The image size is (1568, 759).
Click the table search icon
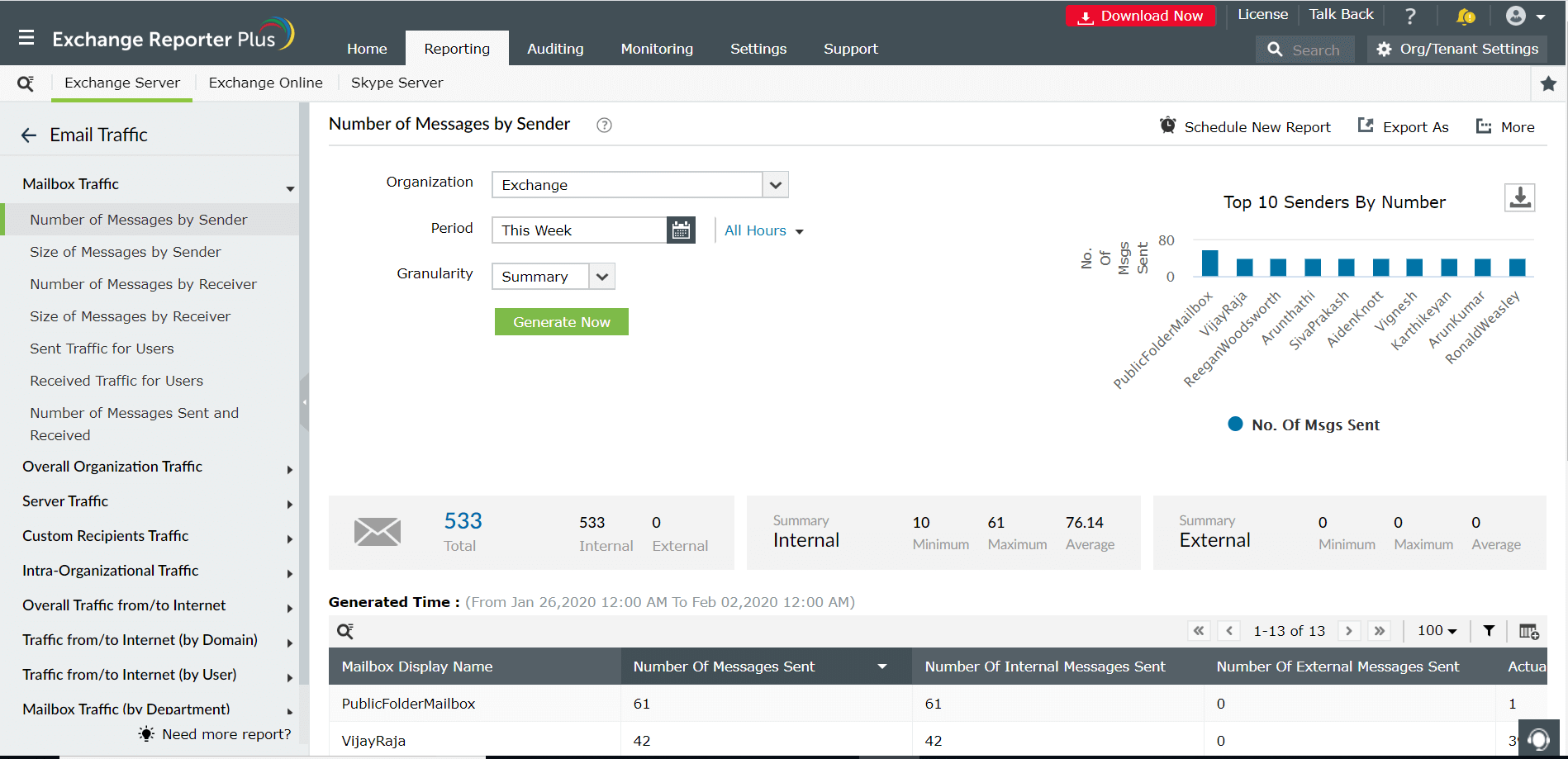click(x=345, y=632)
